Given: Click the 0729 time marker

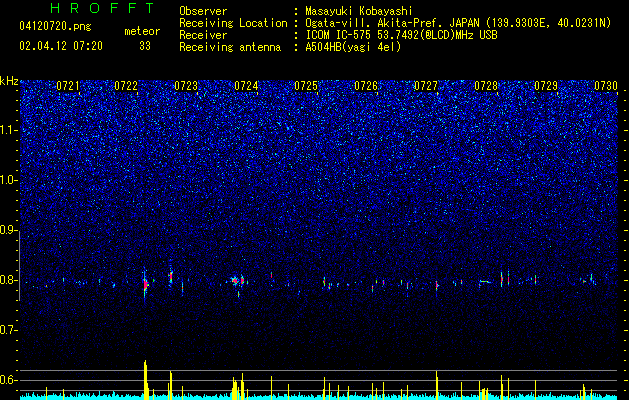Looking at the screenshot, I should [546, 86].
